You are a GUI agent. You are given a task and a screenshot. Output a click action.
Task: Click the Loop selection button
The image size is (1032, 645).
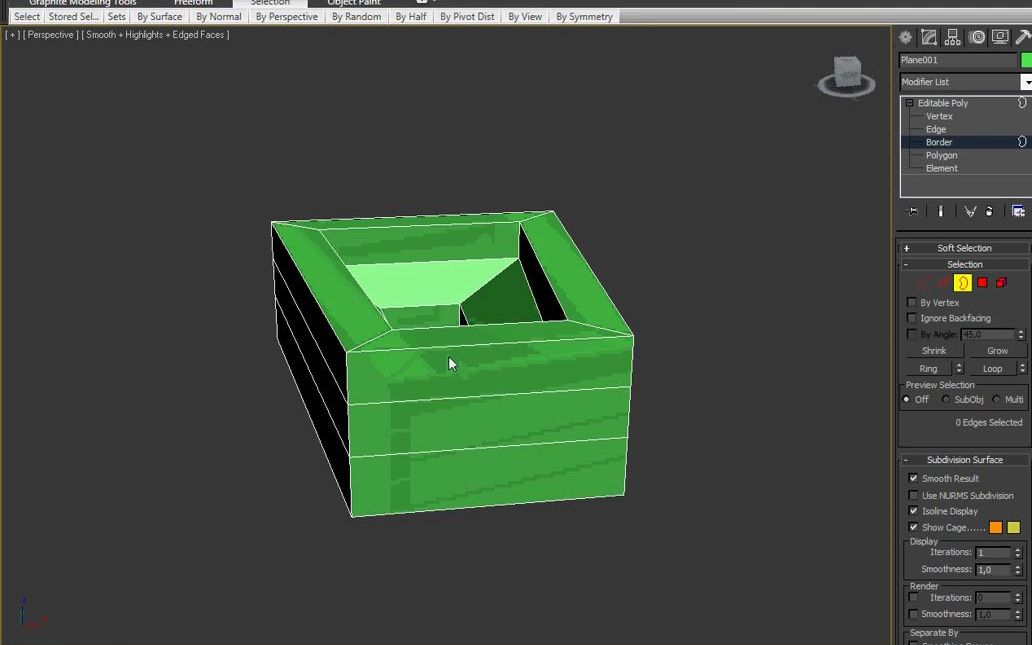click(991, 368)
